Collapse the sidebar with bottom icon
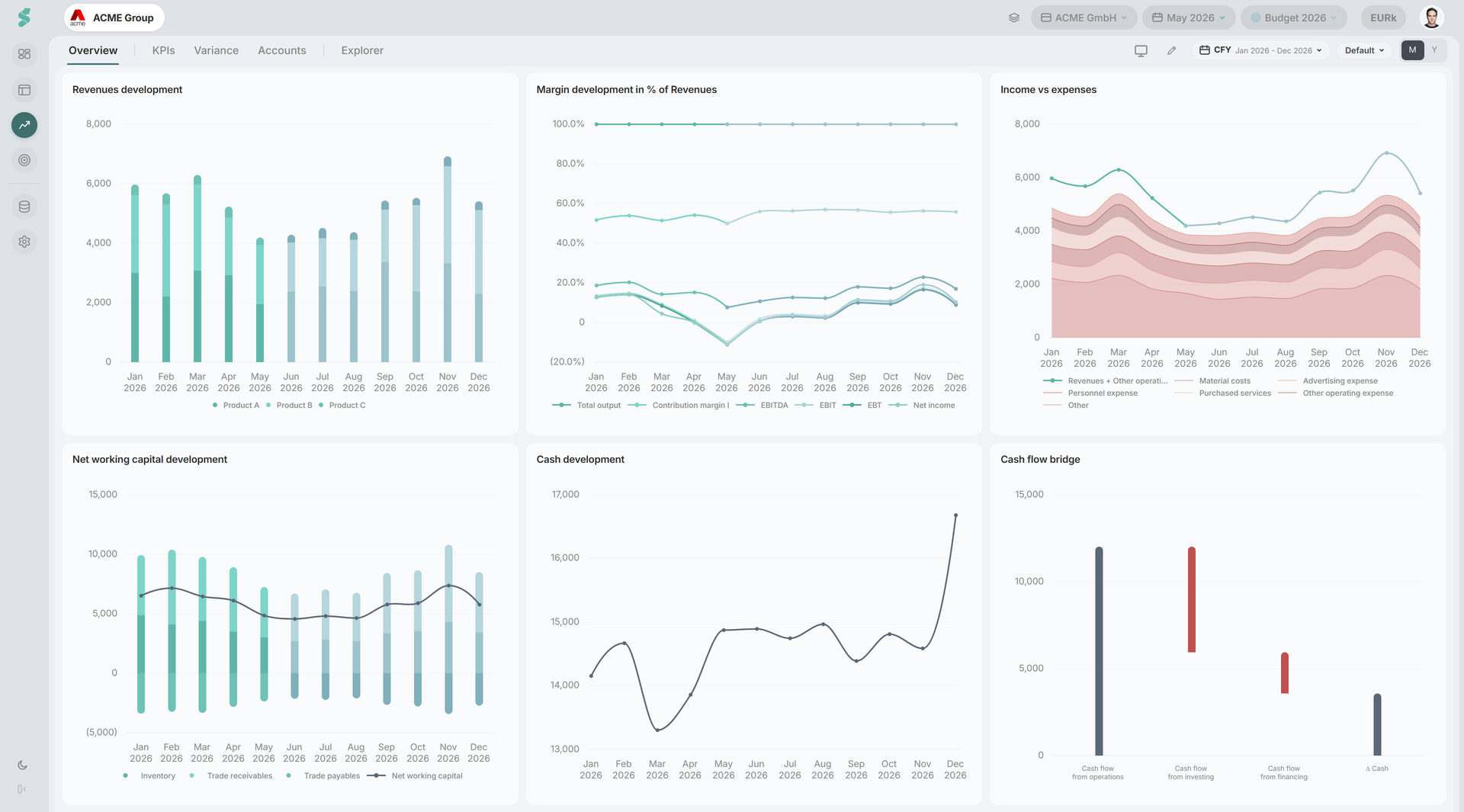The height and width of the screenshot is (812, 1464). [22, 789]
